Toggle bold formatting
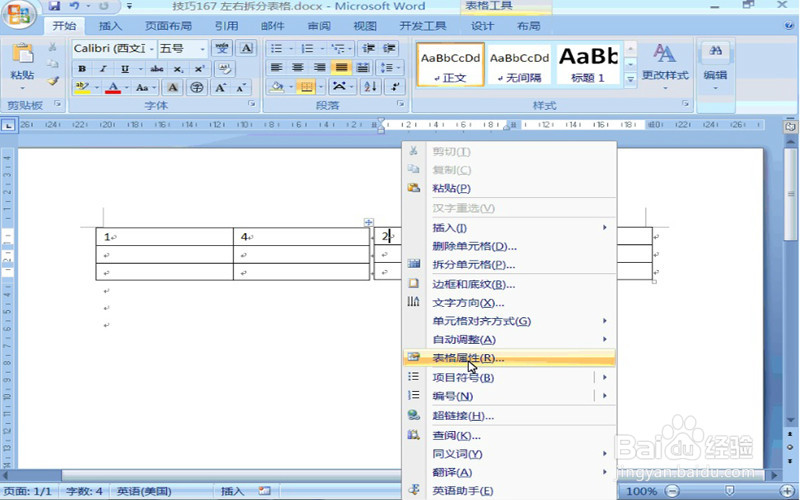The image size is (800, 500). click(82, 68)
